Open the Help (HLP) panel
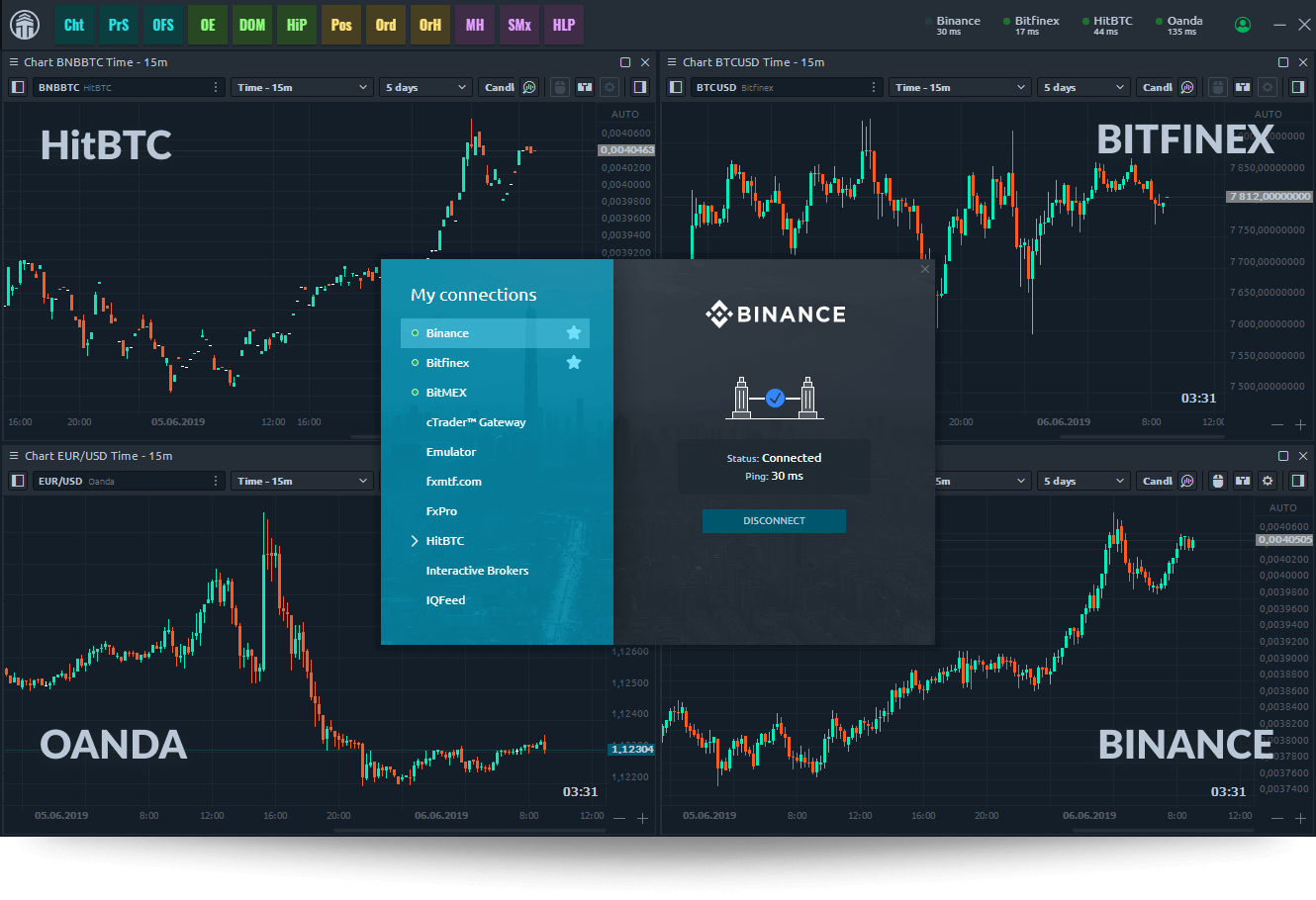This screenshot has height=900, width=1316. 563,25
